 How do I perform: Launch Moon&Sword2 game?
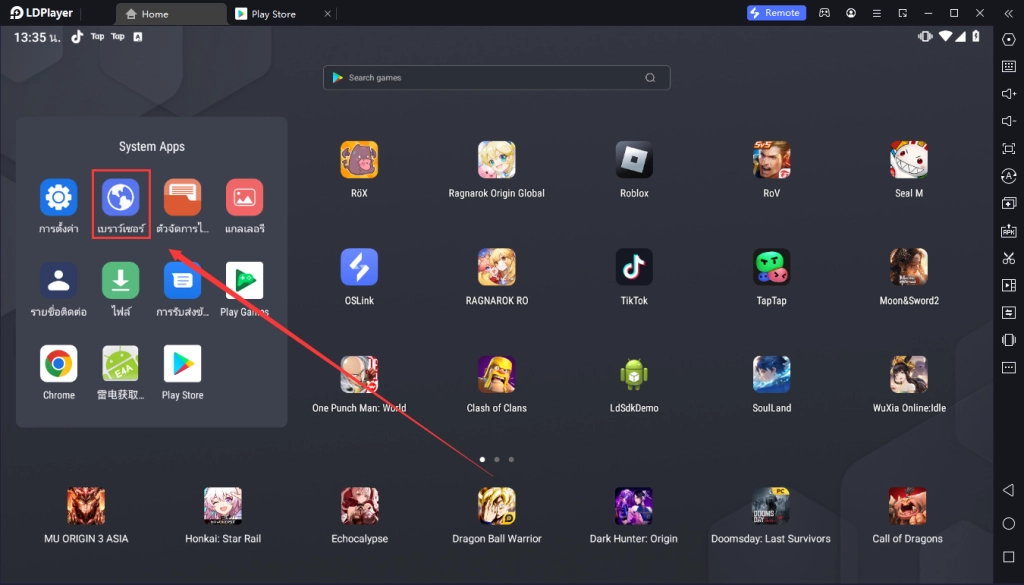[909, 267]
